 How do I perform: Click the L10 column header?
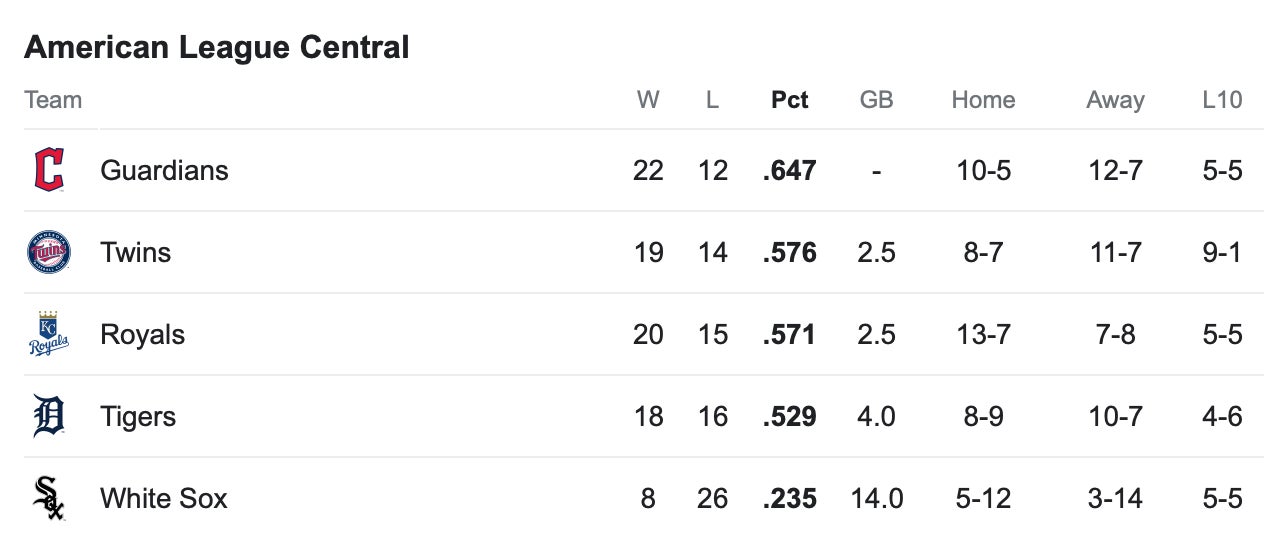(x=1222, y=100)
